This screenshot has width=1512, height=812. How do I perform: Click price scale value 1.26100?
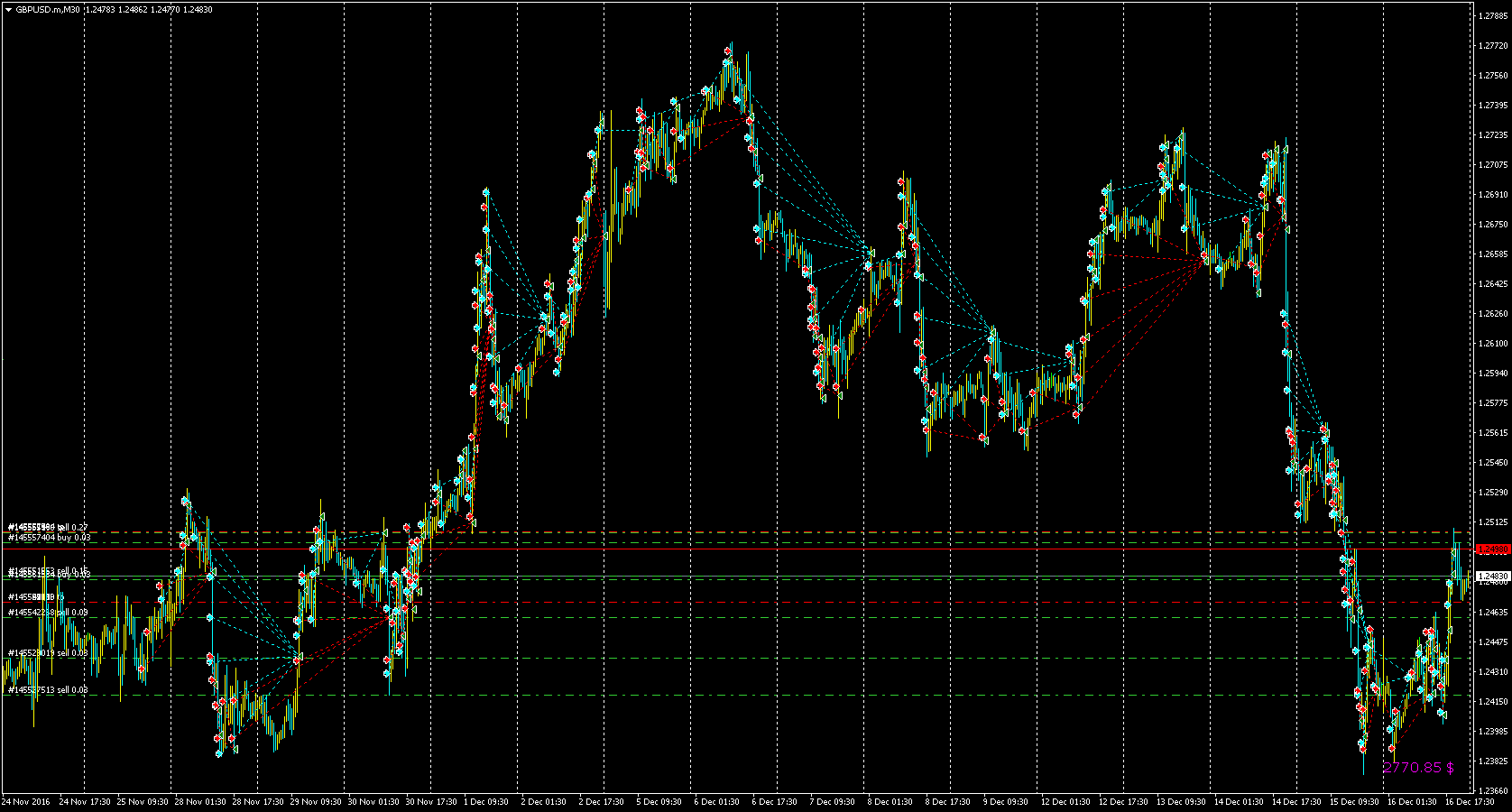(x=1494, y=344)
